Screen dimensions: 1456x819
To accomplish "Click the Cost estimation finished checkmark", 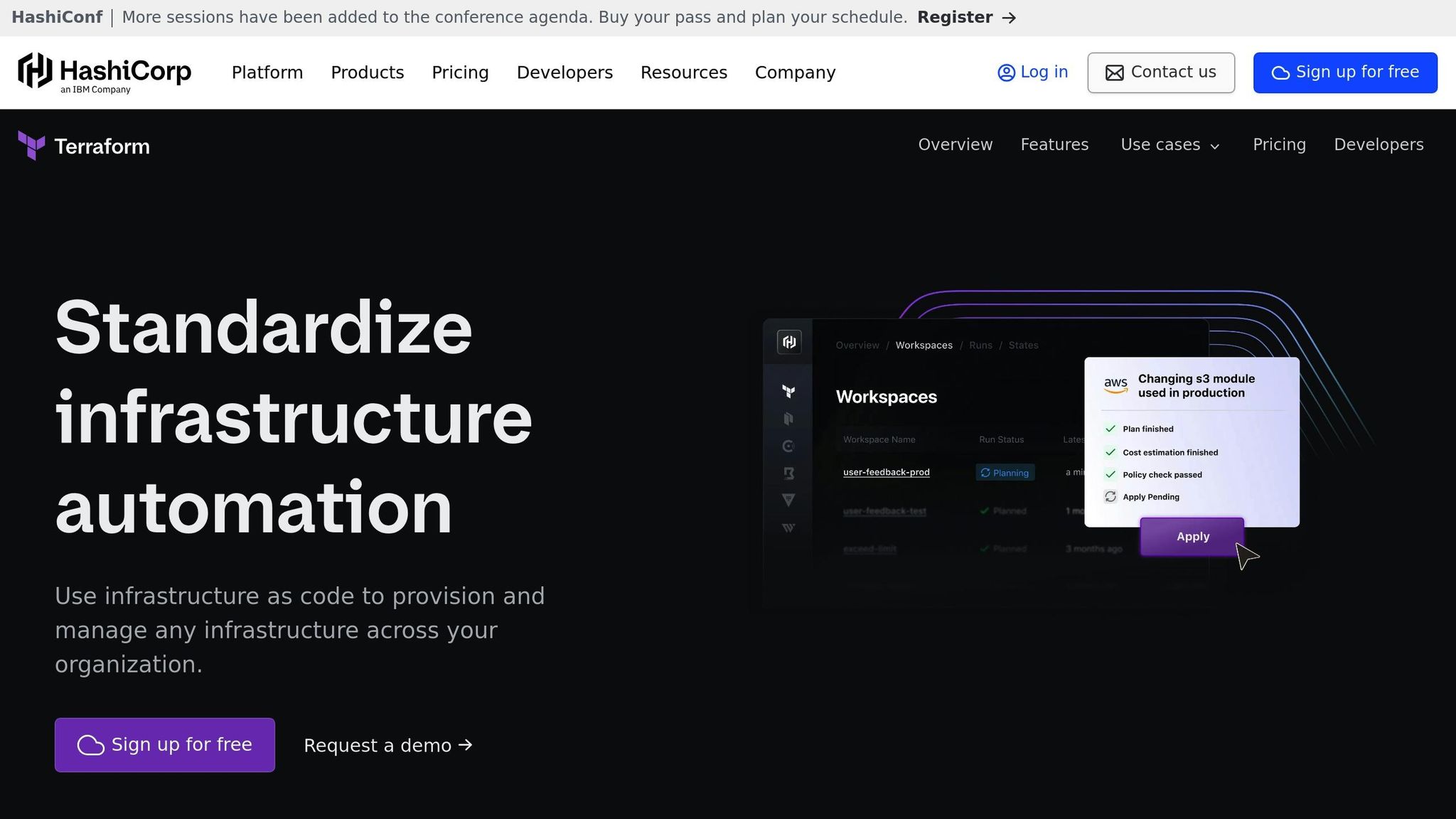I will click(x=1110, y=452).
